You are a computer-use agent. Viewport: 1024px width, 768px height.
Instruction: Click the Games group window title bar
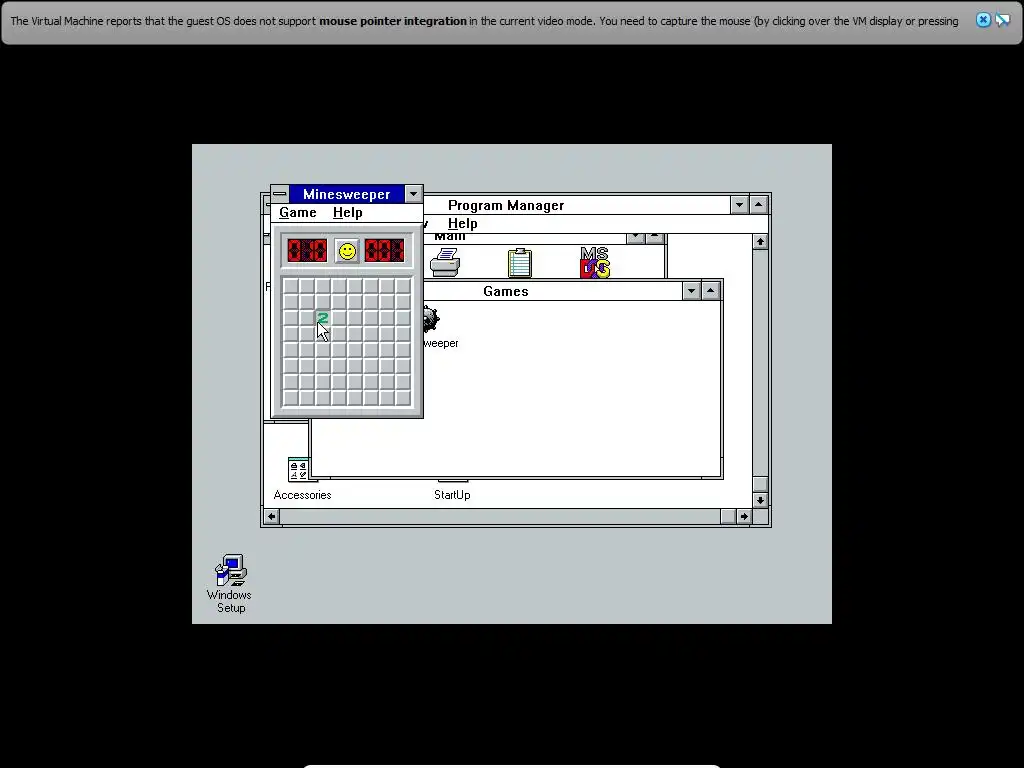click(552, 291)
